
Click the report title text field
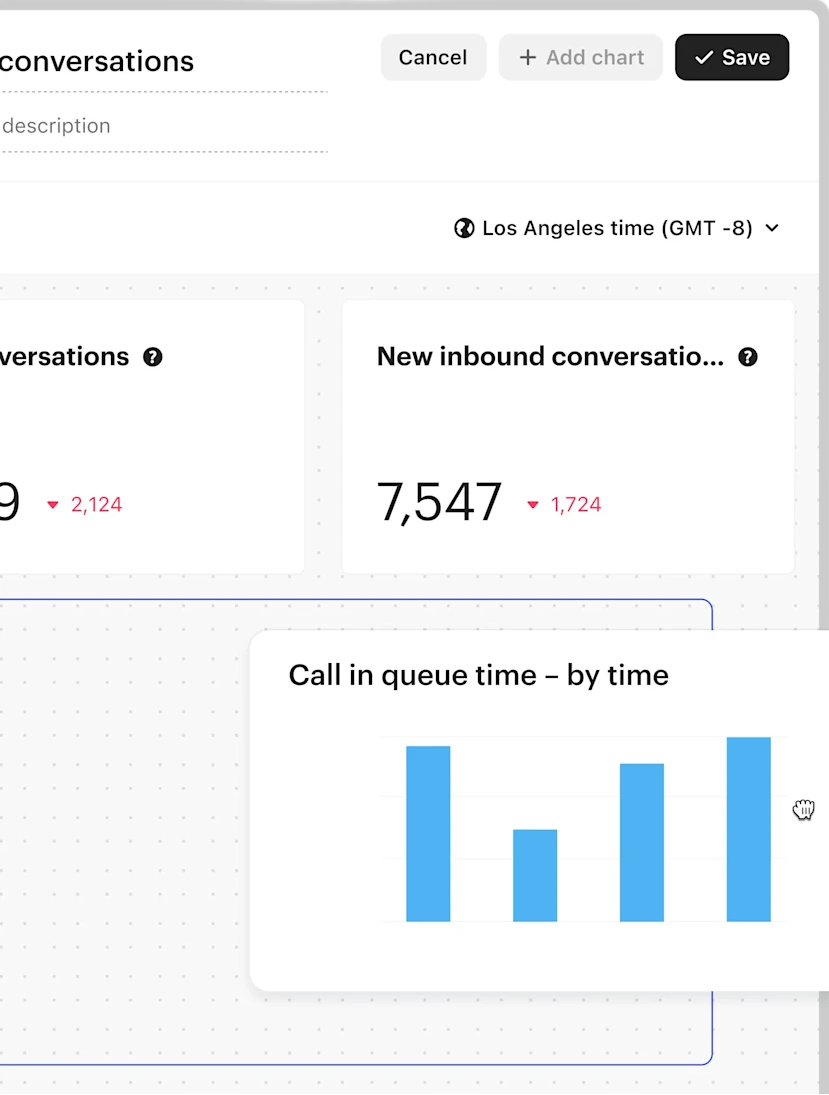click(x=150, y=62)
